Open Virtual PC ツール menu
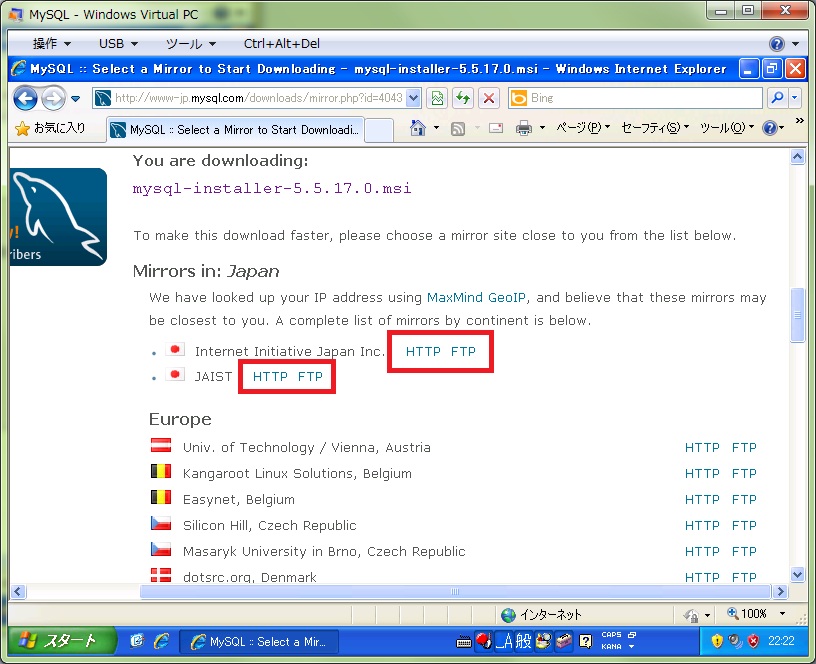The image size is (816, 664). coord(190,44)
